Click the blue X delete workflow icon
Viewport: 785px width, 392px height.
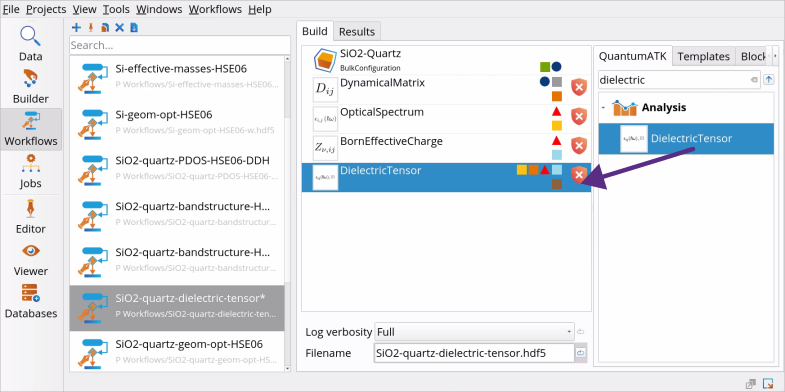pyautogui.click(x=119, y=28)
